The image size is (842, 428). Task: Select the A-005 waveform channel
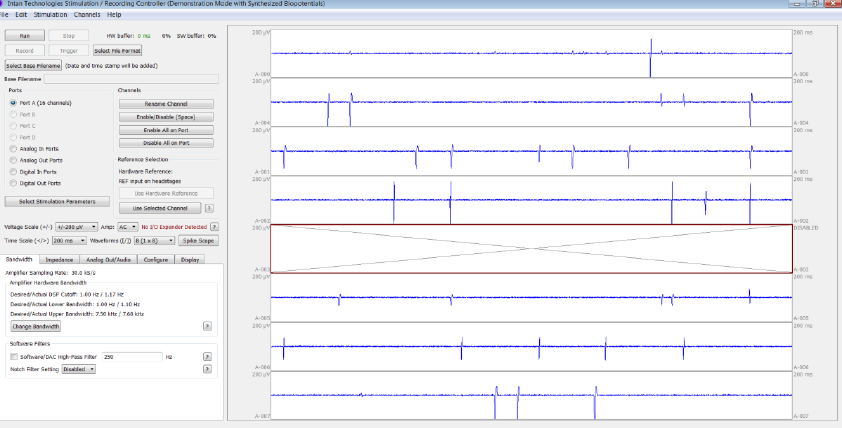tap(531, 298)
